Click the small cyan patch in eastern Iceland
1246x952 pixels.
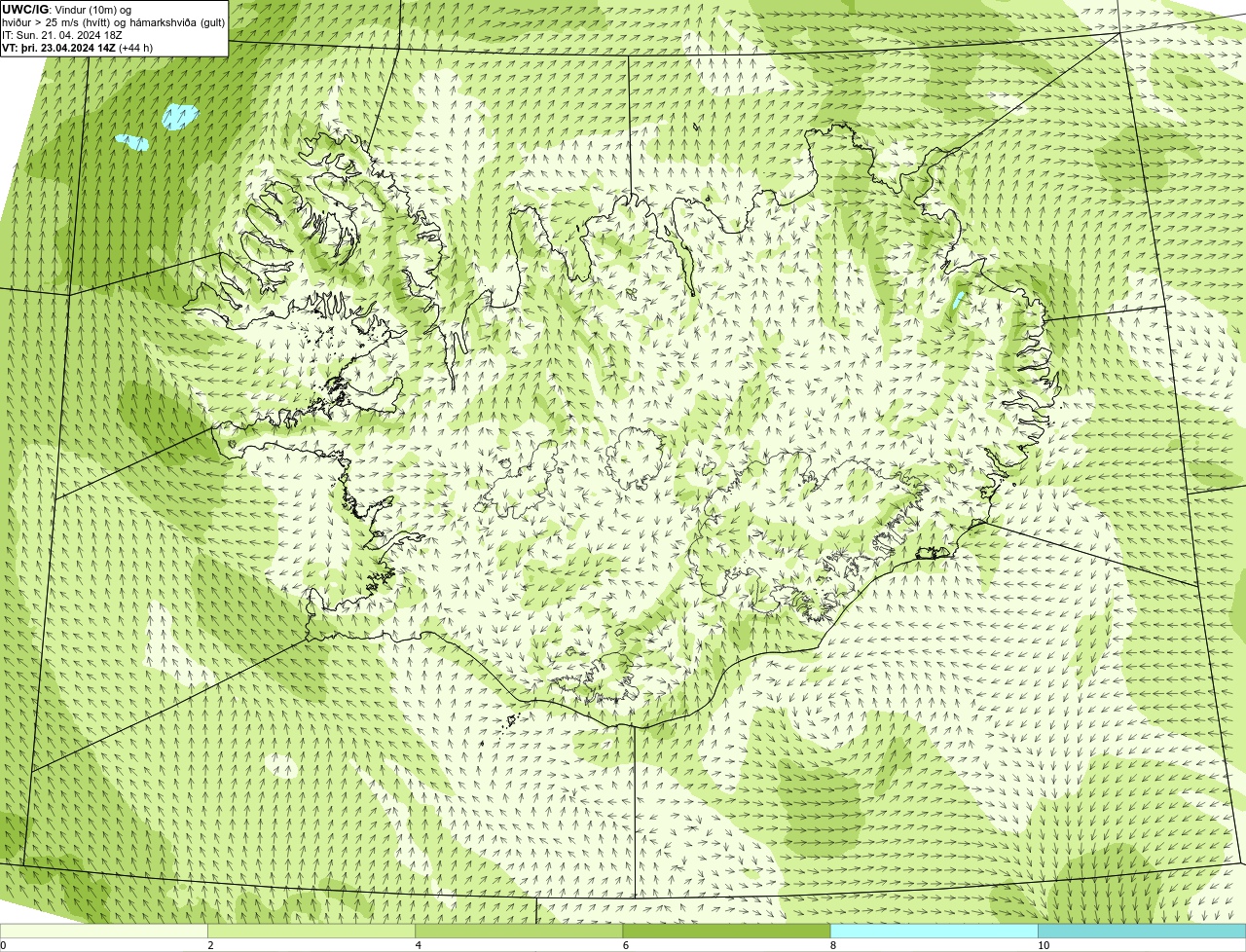pyautogui.click(x=958, y=301)
